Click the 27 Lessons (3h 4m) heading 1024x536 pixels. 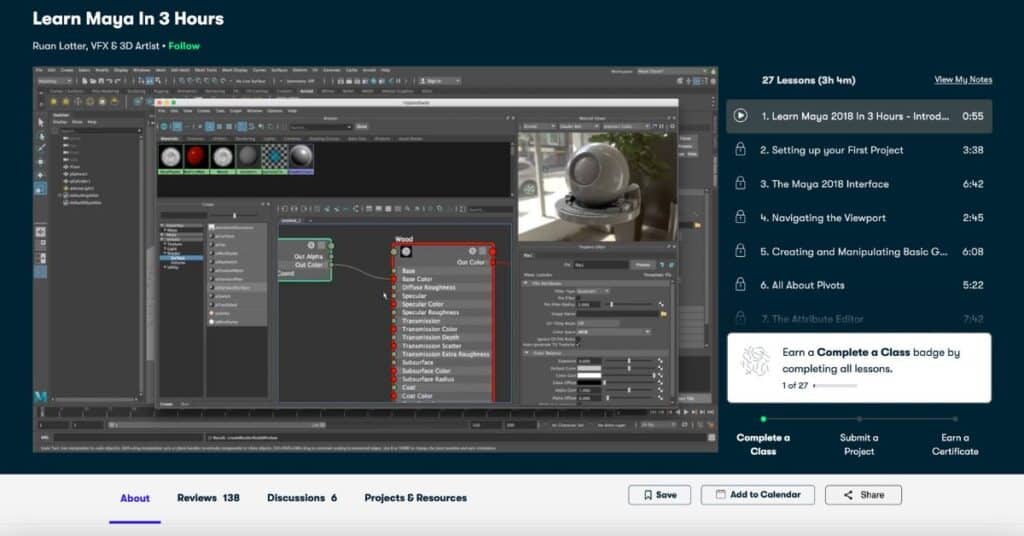pyautogui.click(x=808, y=80)
